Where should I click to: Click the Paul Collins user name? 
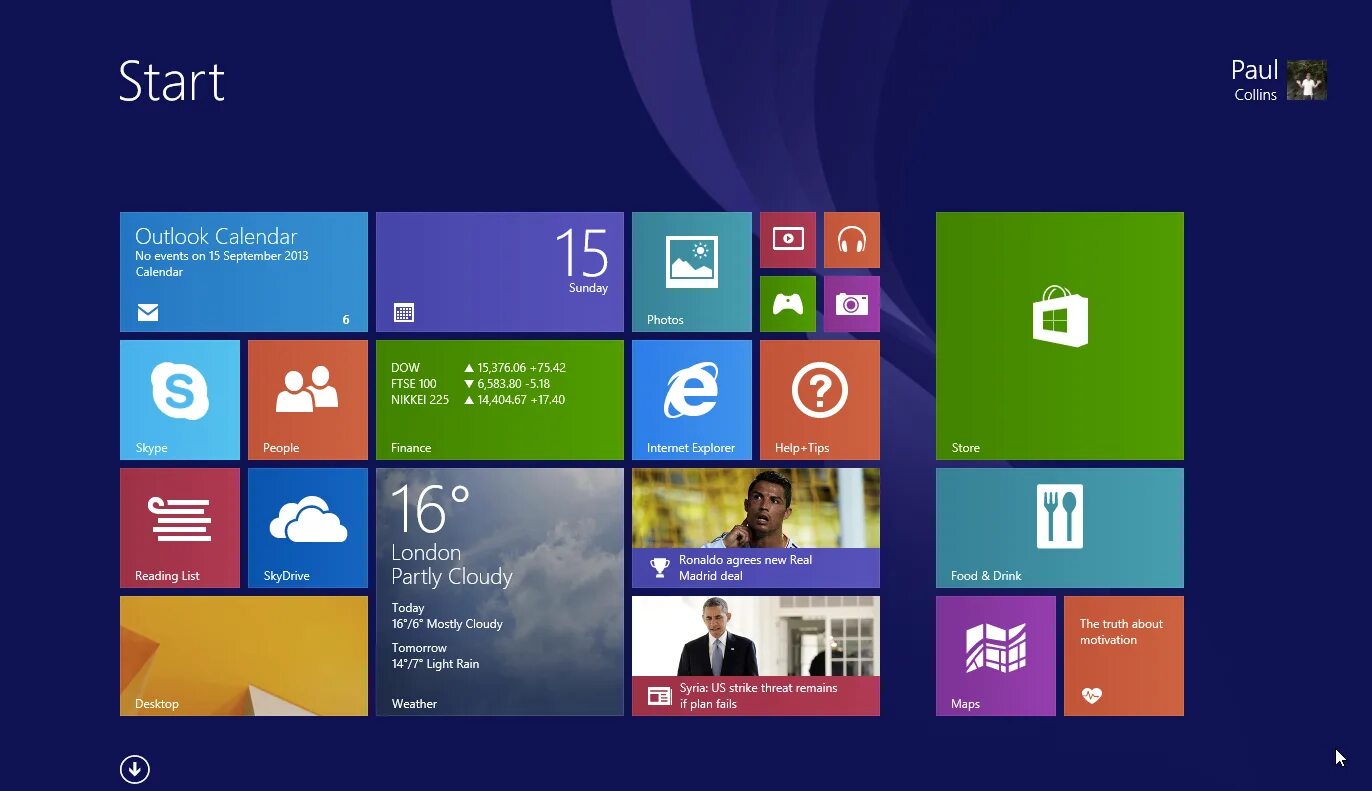[x=1255, y=80]
